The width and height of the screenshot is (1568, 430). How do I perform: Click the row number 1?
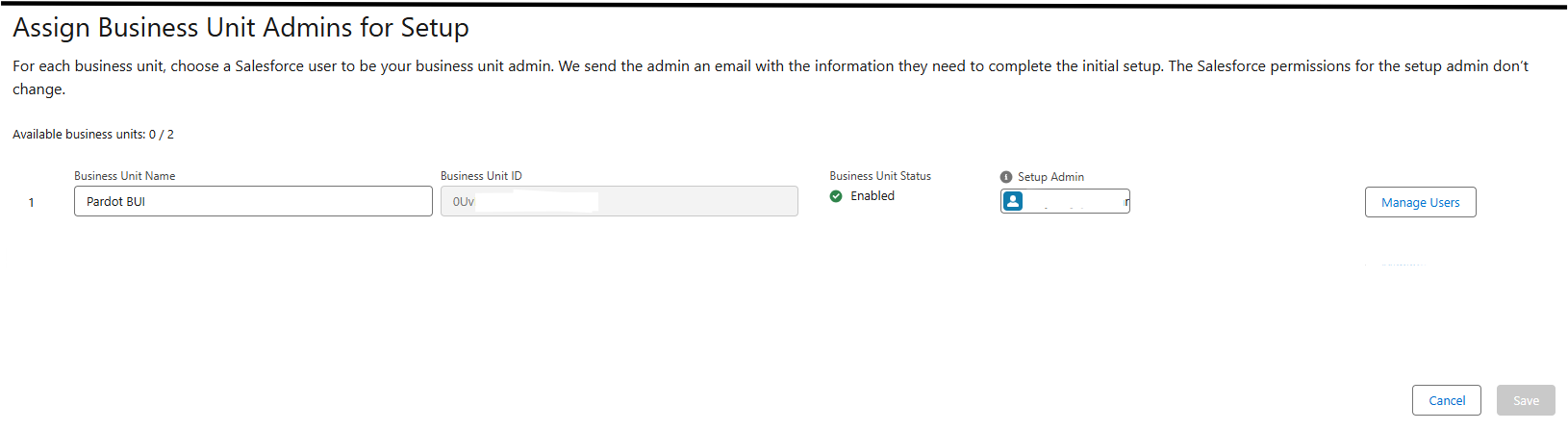[32, 202]
